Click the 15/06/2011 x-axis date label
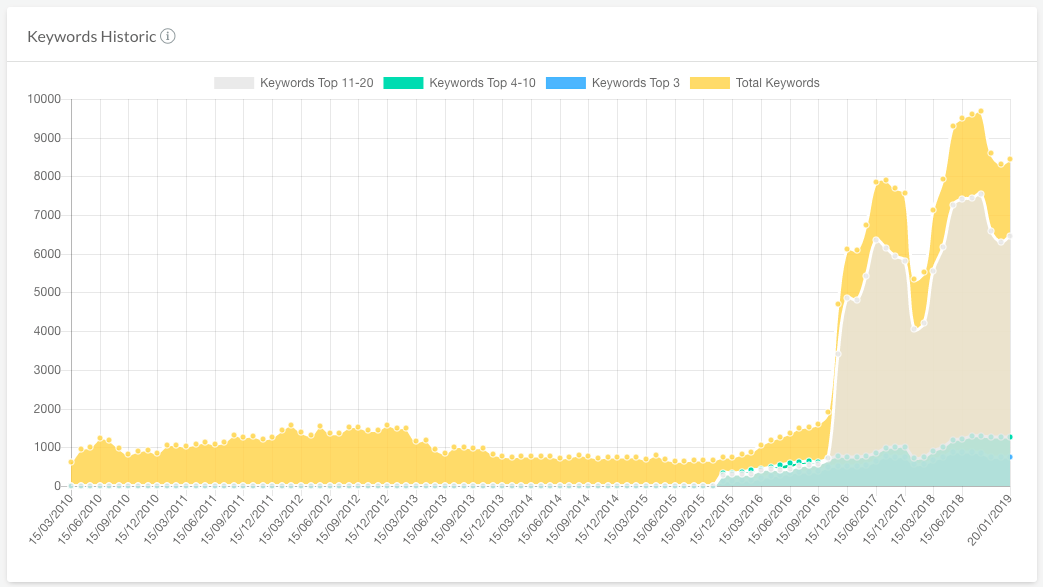Screen dimensions: 1043x587 point(194,520)
